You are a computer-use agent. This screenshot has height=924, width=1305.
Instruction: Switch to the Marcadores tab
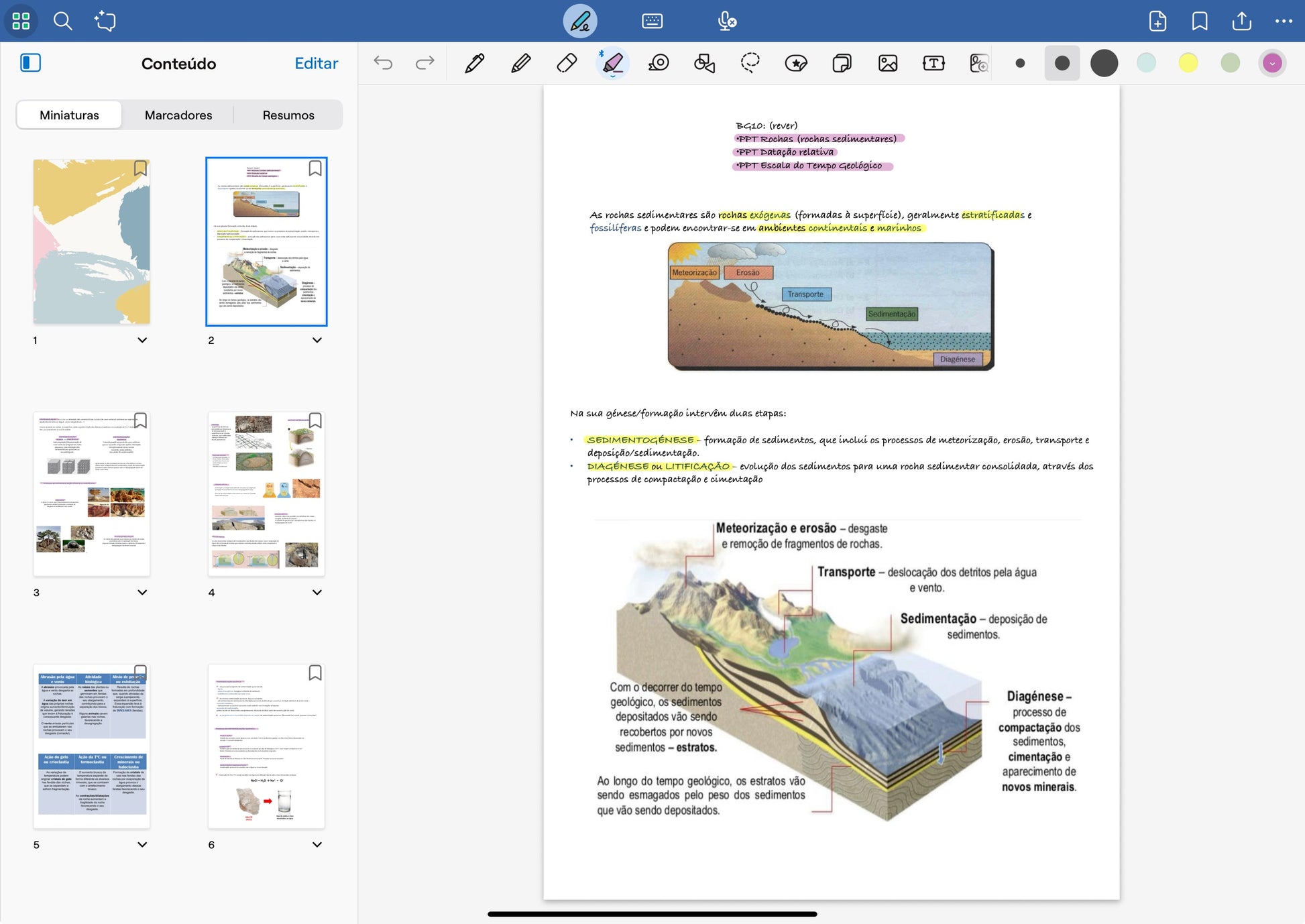pos(178,115)
